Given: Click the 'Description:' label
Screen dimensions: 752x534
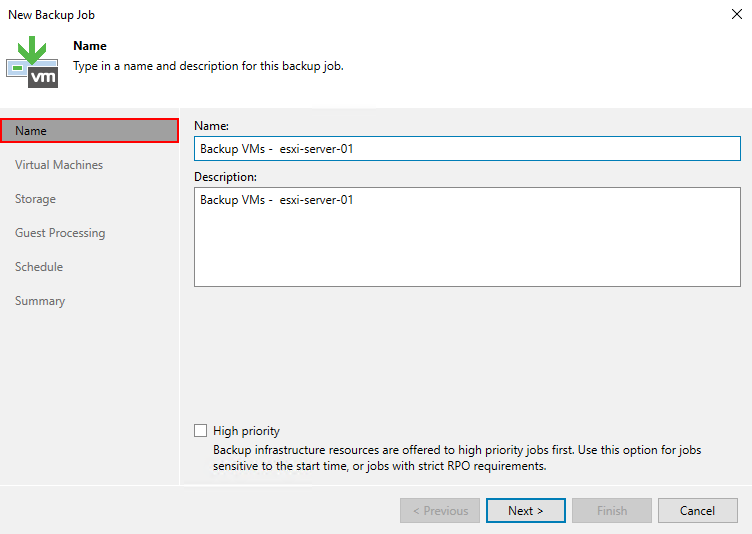Looking at the screenshot, I should pyautogui.click(x=225, y=177).
